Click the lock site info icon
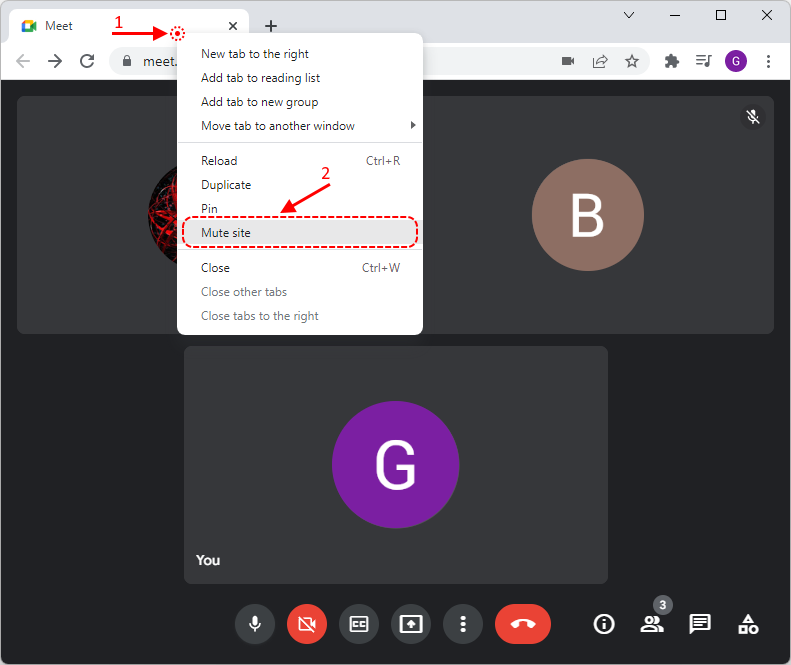The height and width of the screenshot is (665, 791). click(127, 61)
